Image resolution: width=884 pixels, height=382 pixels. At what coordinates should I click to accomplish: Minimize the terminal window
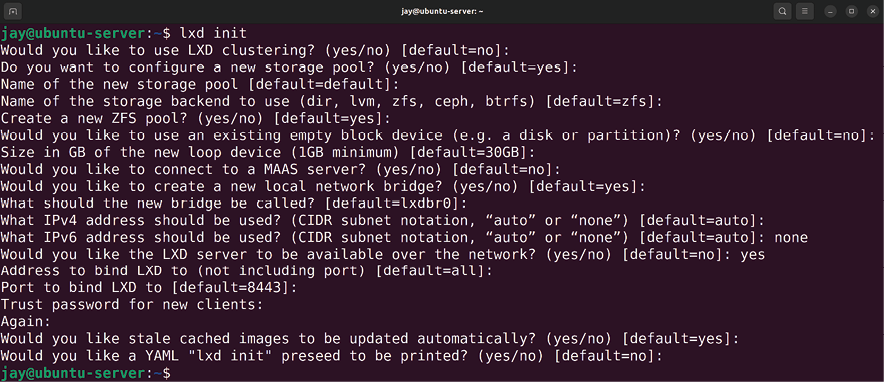[x=830, y=11]
